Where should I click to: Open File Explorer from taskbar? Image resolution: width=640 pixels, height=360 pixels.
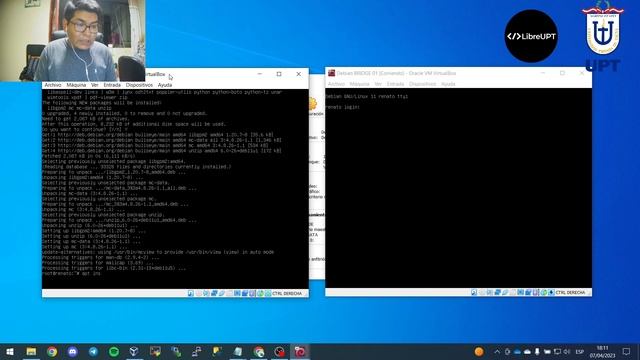pos(31,351)
